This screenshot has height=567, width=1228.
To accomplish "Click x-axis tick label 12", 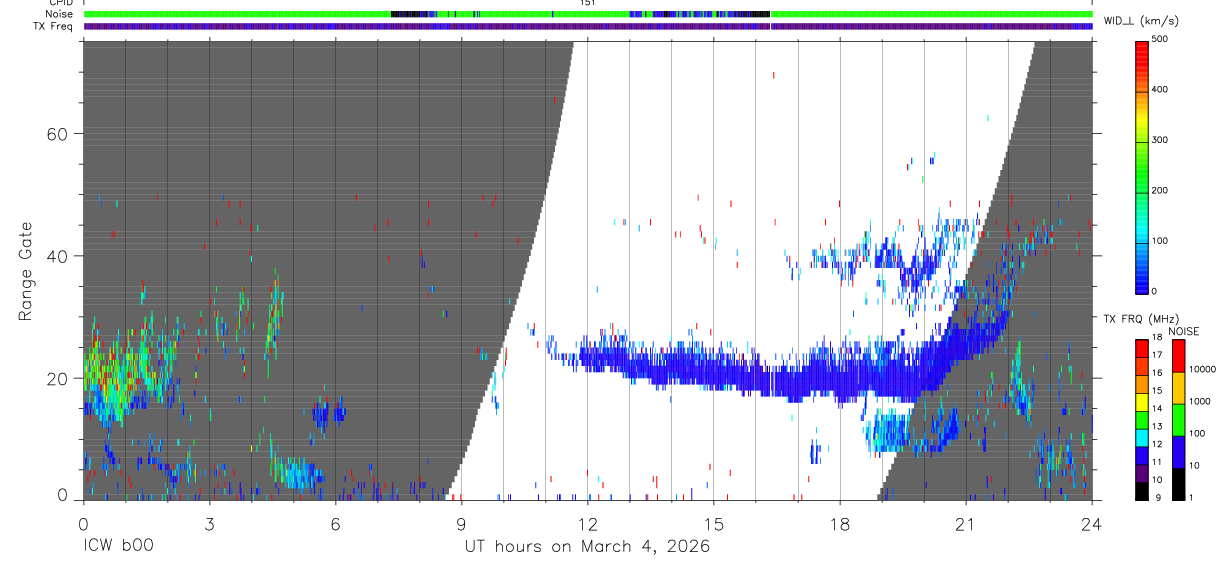I will [x=587, y=523].
